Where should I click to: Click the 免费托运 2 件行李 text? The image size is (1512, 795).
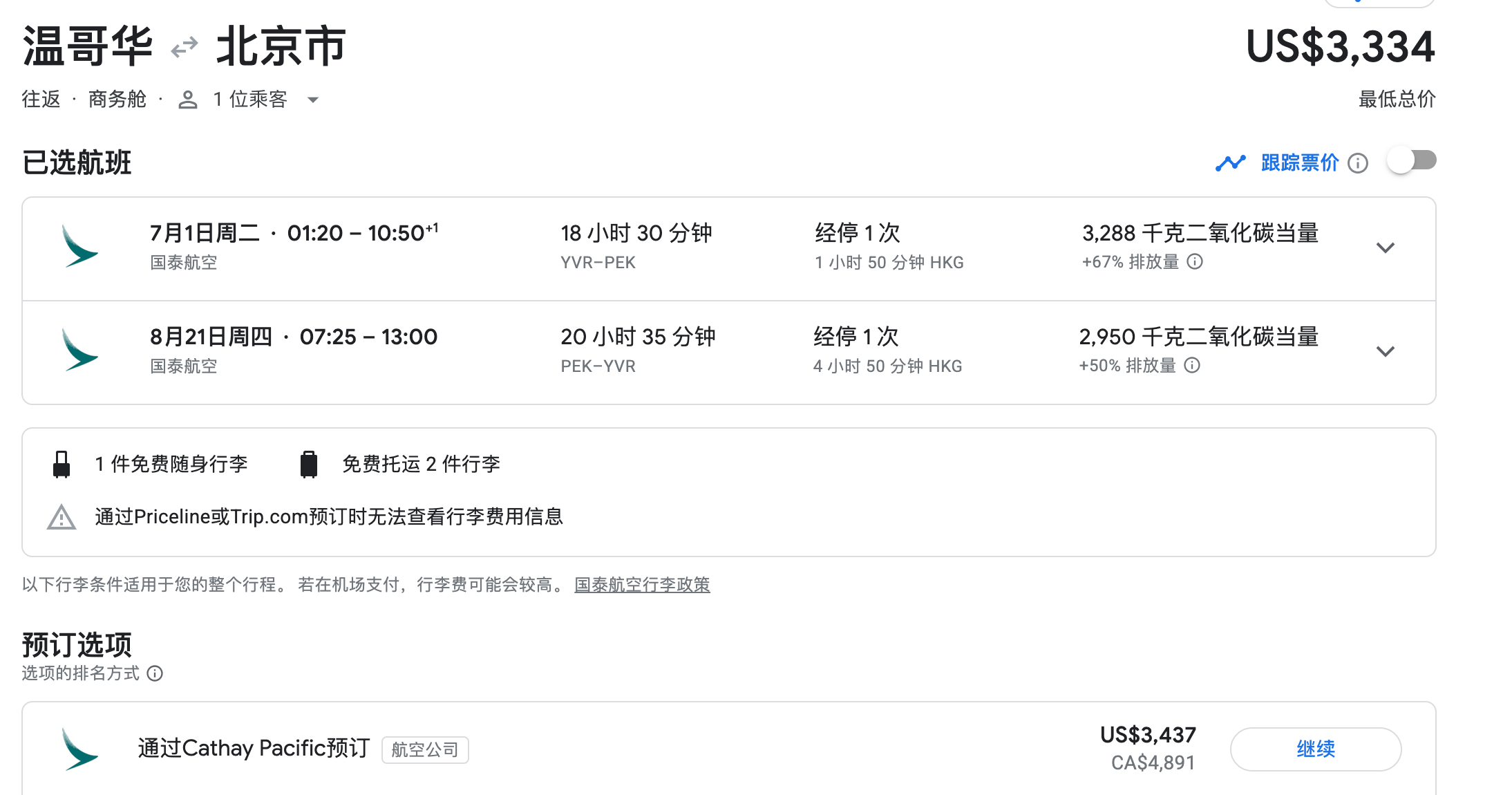click(x=421, y=464)
